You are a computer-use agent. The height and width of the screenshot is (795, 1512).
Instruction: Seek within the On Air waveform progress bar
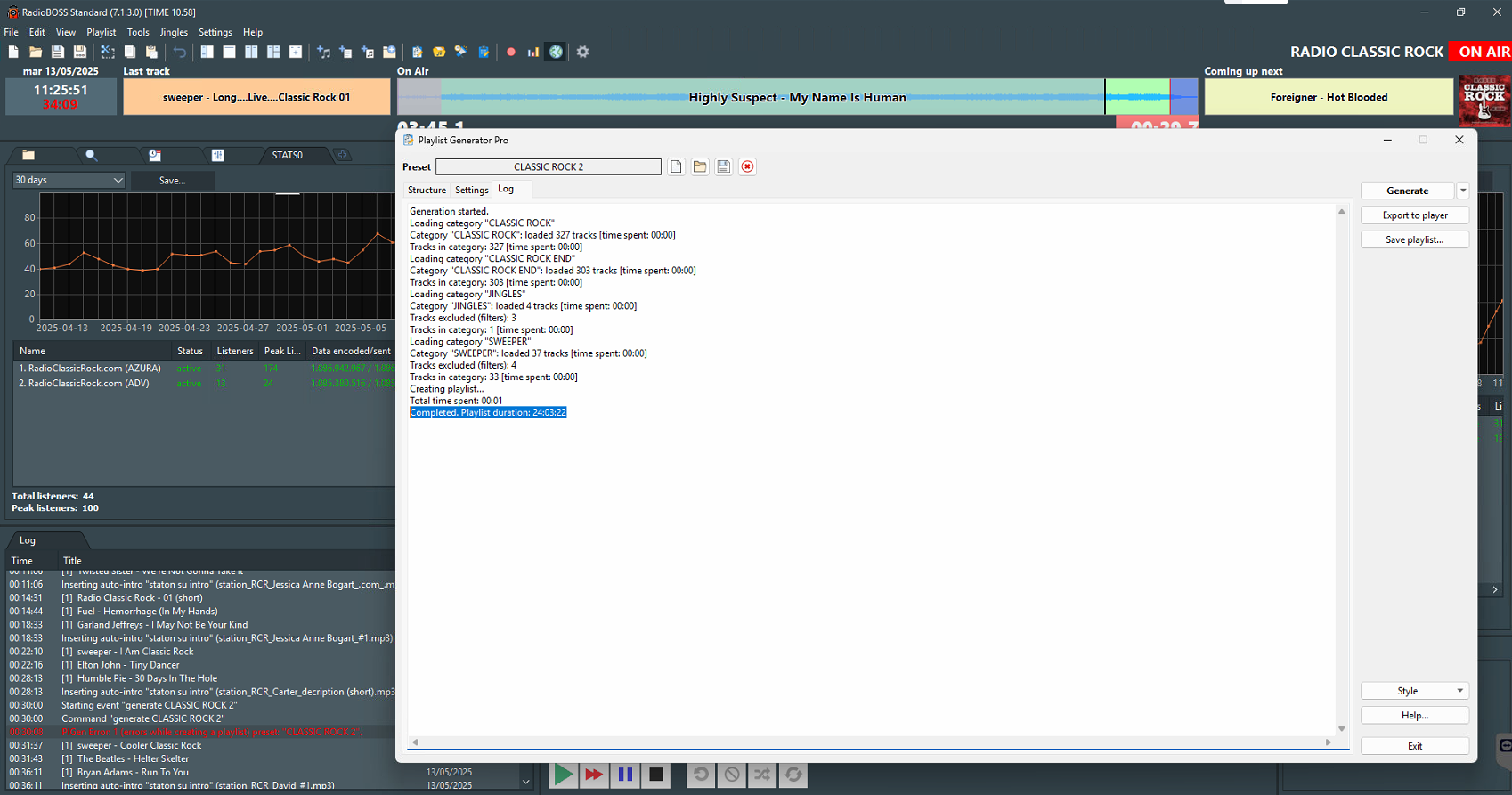[798, 97]
